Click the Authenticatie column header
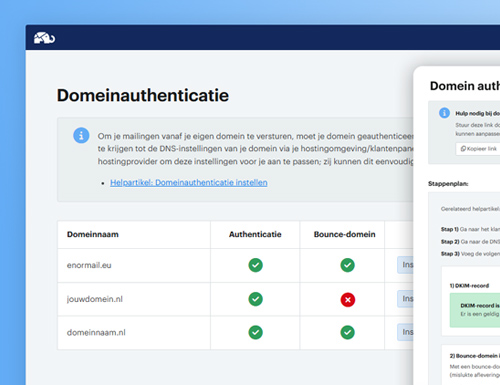 255,234
